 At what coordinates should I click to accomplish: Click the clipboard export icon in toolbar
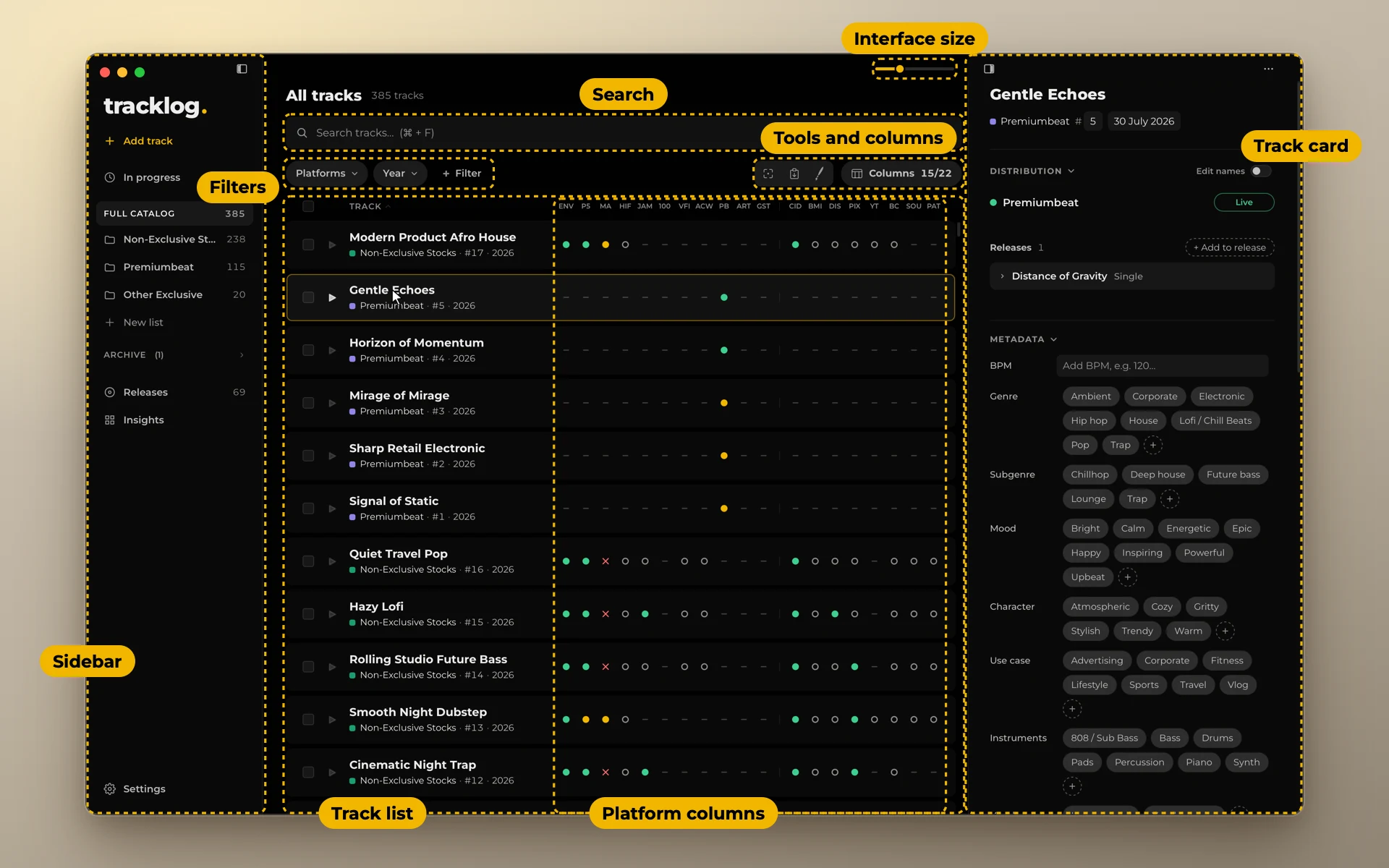coord(794,174)
